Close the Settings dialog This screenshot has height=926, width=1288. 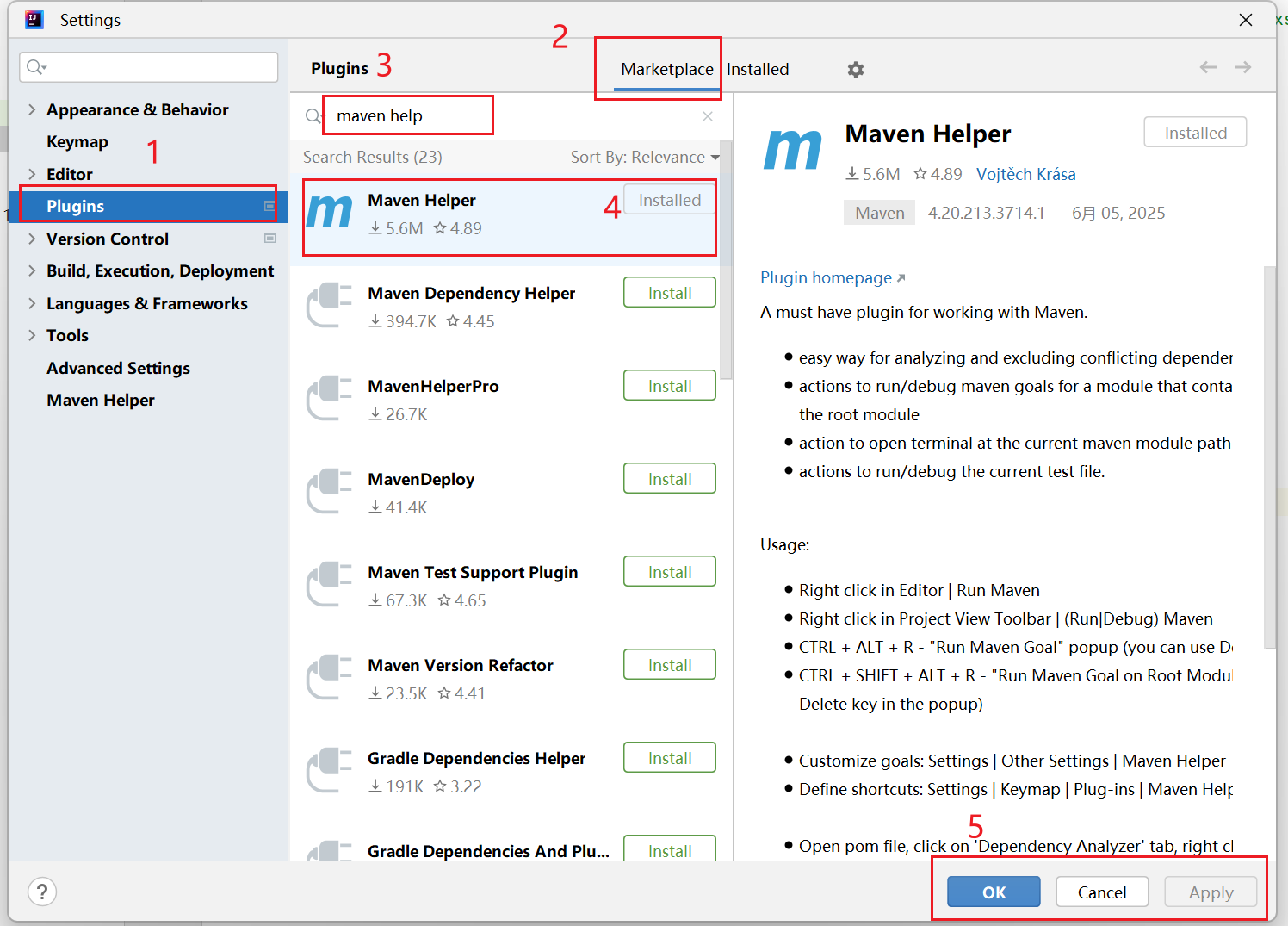click(x=1245, y=19)
